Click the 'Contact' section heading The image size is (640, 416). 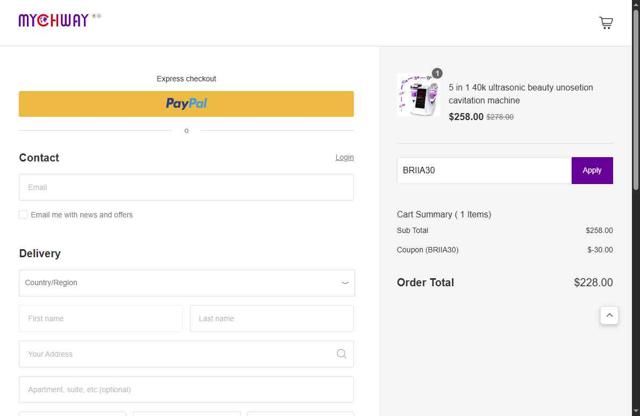coord(39,158)
